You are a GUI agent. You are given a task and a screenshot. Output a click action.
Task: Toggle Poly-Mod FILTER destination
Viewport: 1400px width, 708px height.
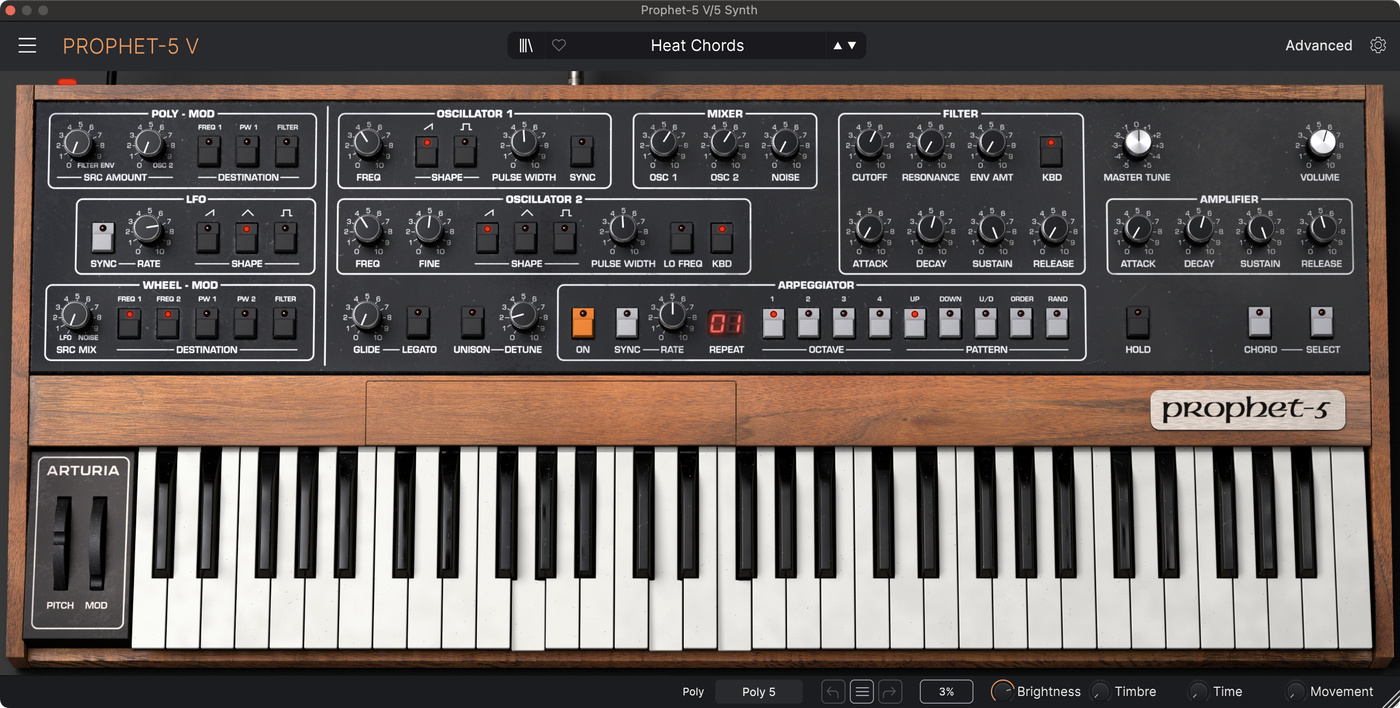coord(287,151)
